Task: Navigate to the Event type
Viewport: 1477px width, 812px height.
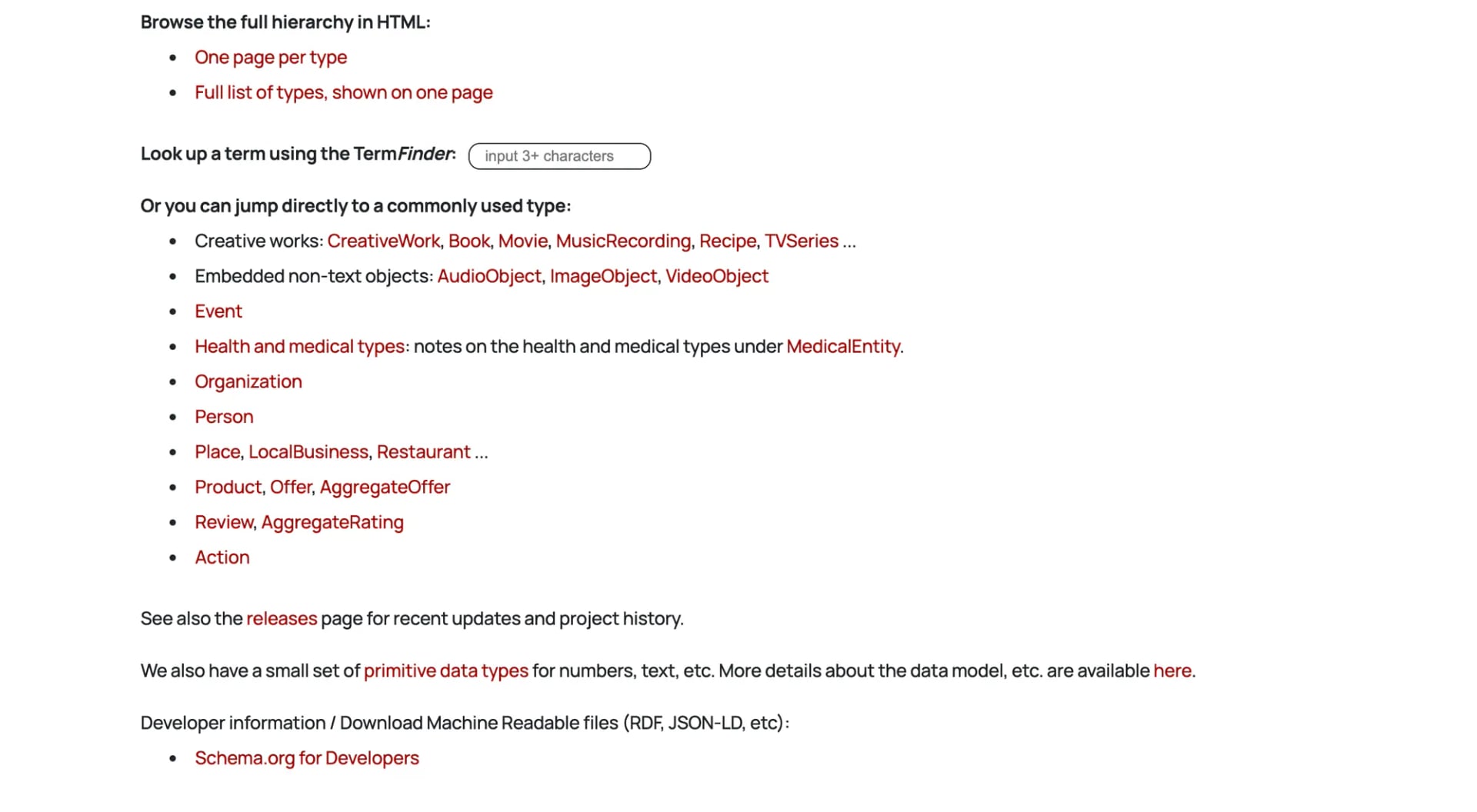Action: click(218, 311)
